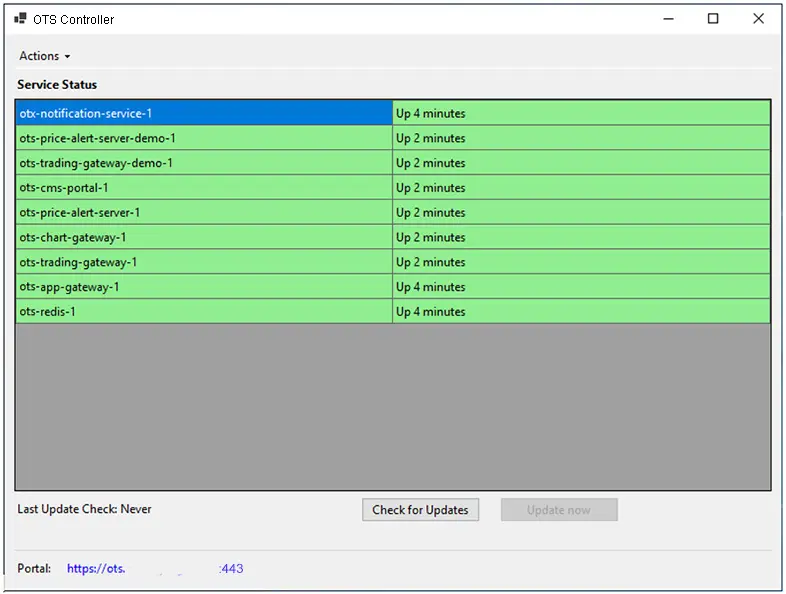Select the ots-app-gateway-1 row
Image resolution: width=786 pixels, height=594 pixels.
70,287
